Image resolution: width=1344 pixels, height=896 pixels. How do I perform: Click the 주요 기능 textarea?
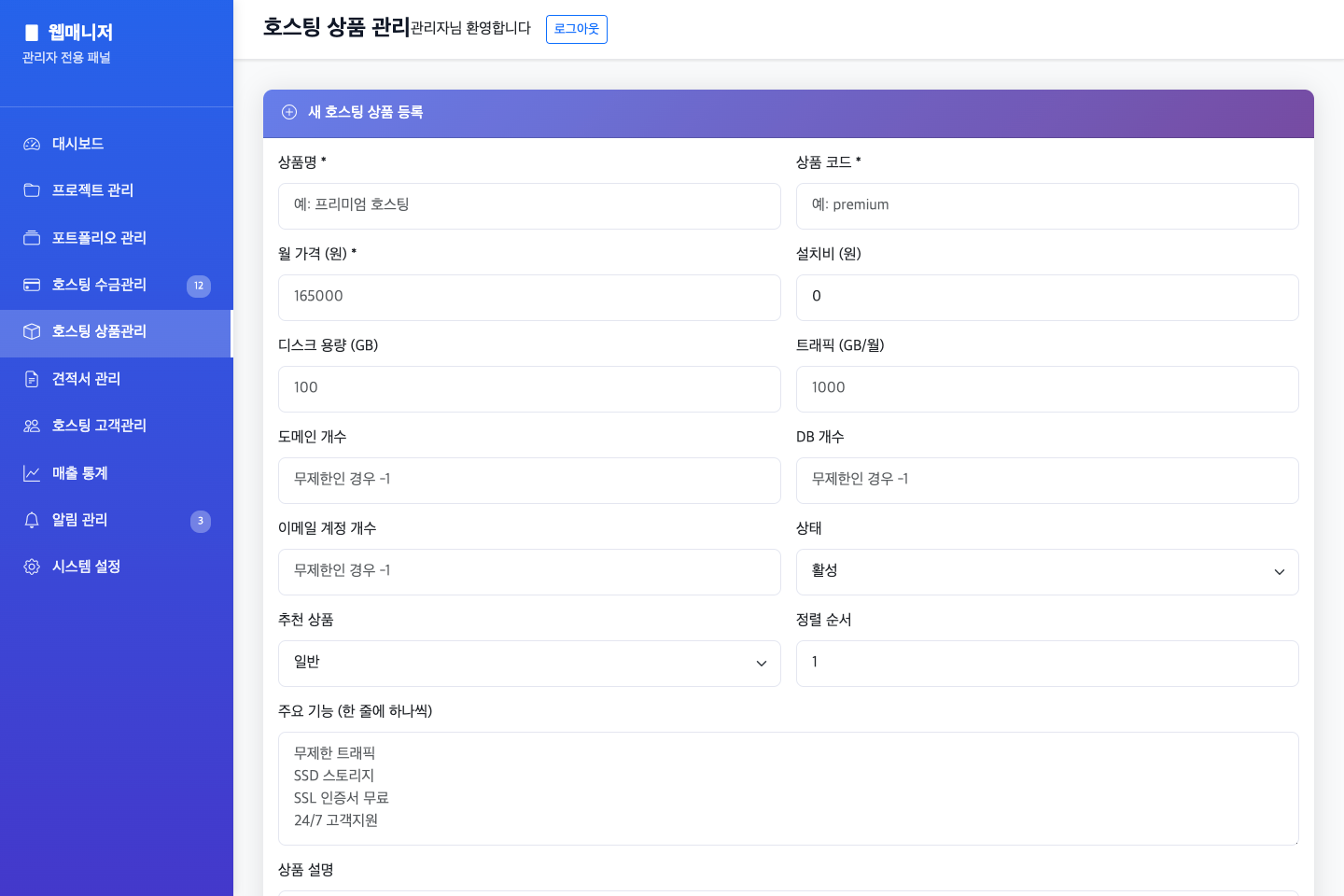(789, 789)
